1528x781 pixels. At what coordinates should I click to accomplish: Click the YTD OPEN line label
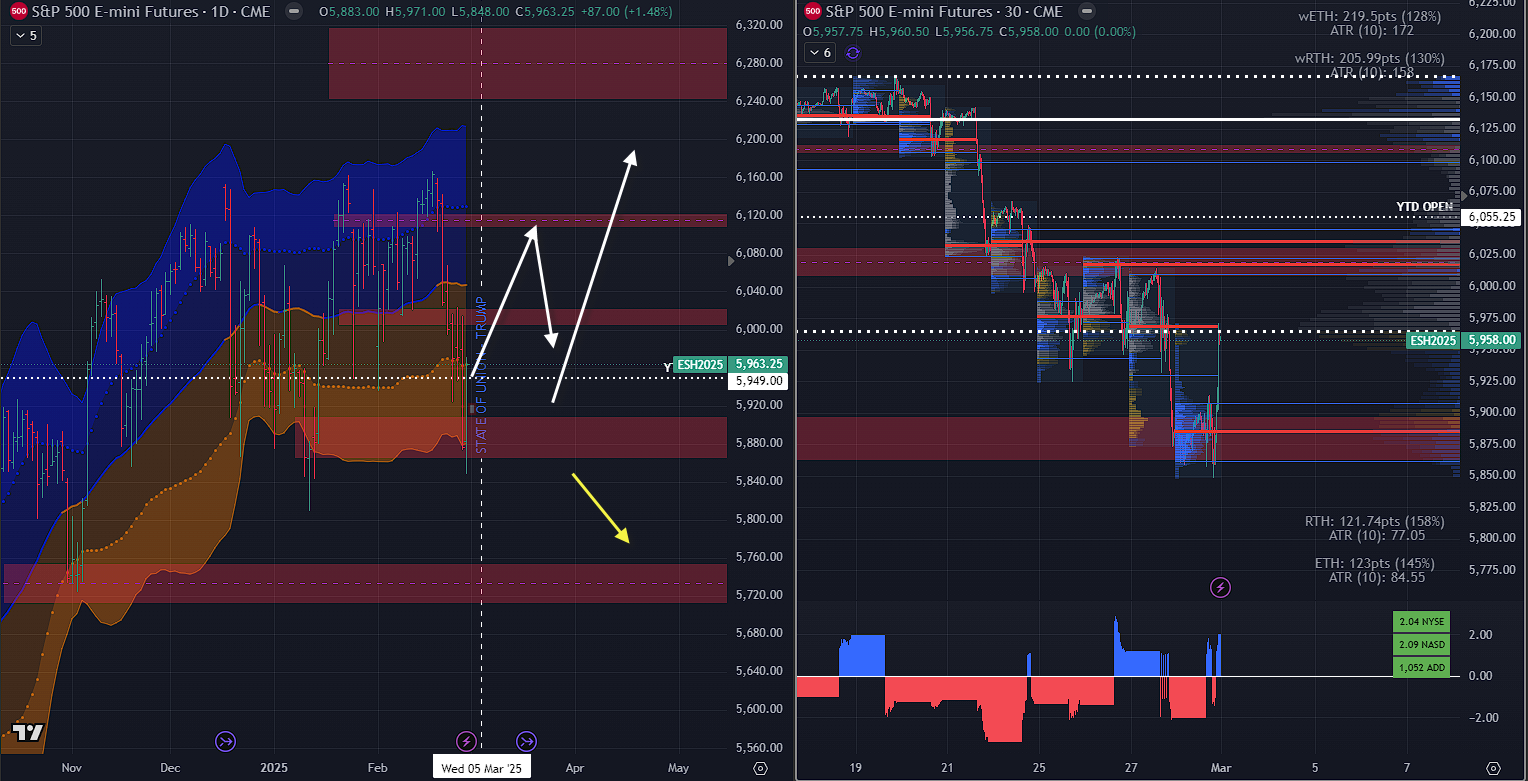click(1424, 207)
